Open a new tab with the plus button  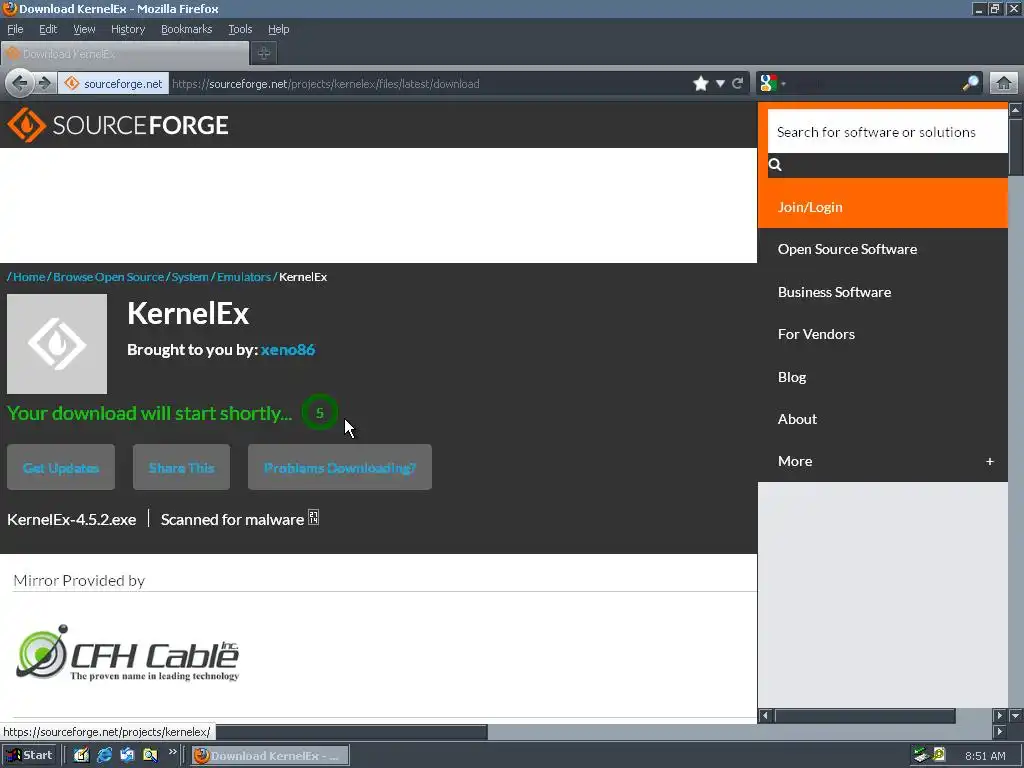(x=264, y=54)
